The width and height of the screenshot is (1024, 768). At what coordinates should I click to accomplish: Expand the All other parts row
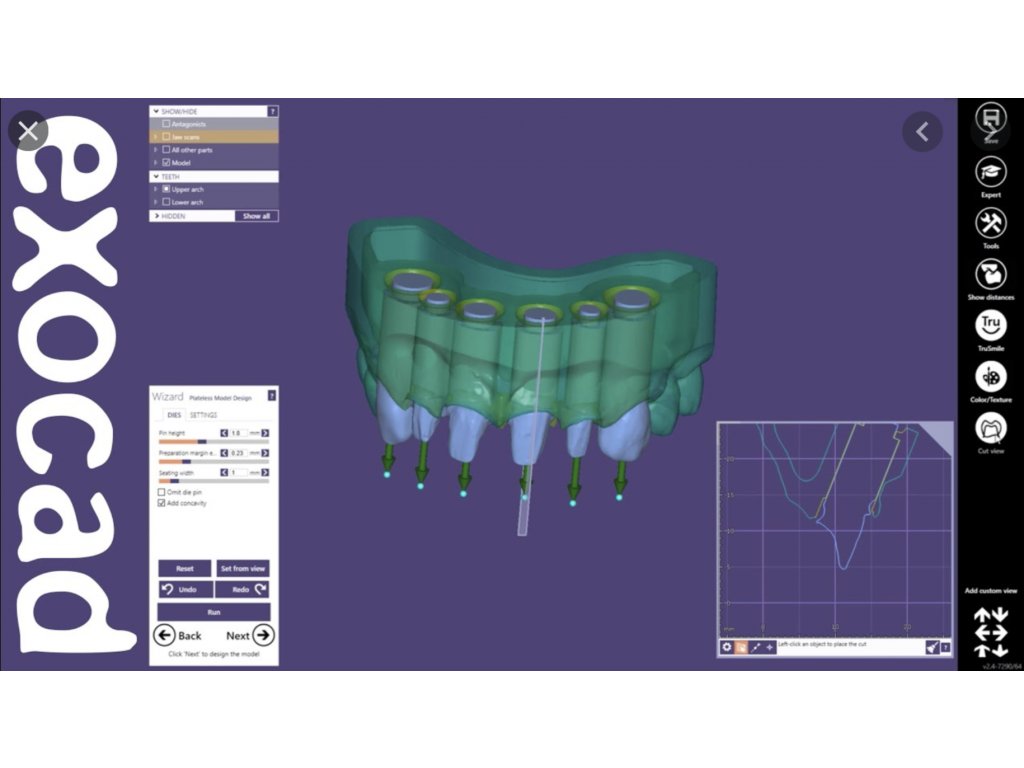click(x=155, y=150)
